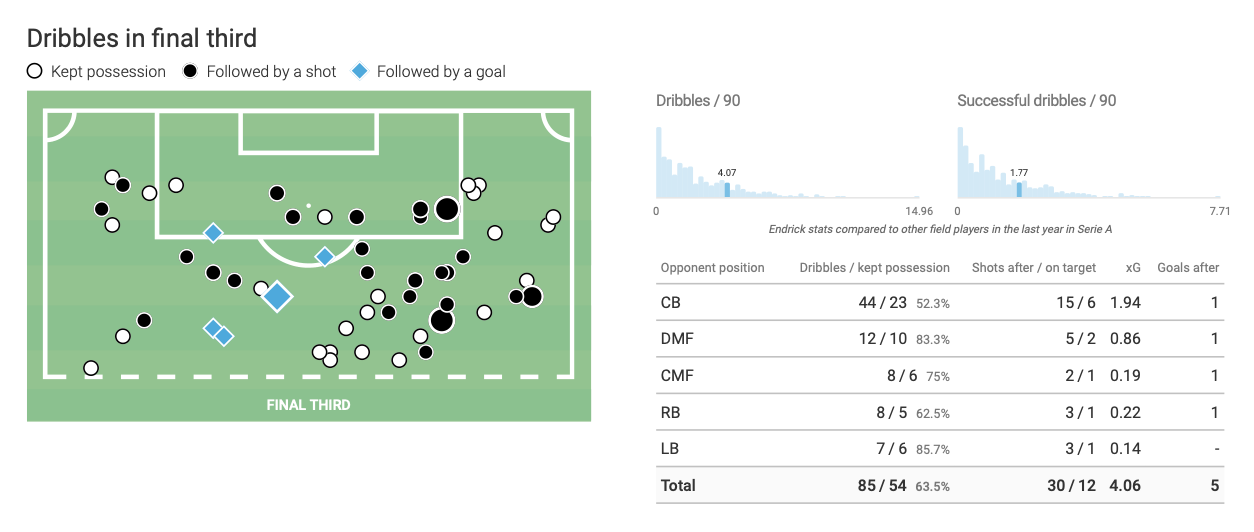
Task: Select the CB row in the table
Action: [x=939, y=303]
